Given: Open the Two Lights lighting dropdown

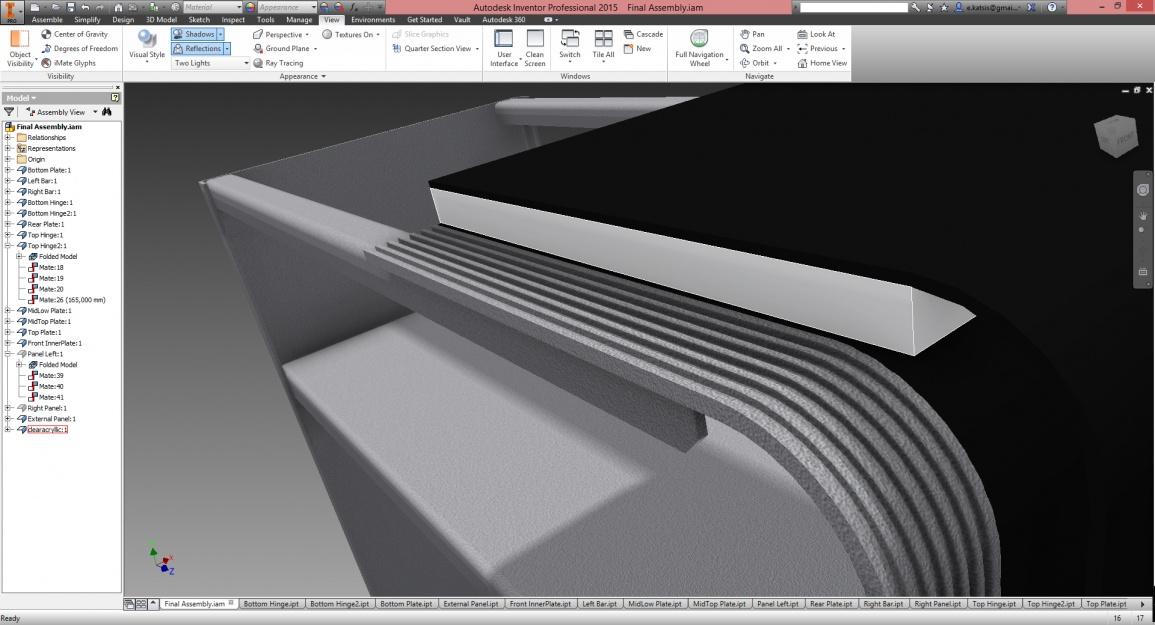Looking at the screenshot, I should pyautogui.click(x=246, y=63).
